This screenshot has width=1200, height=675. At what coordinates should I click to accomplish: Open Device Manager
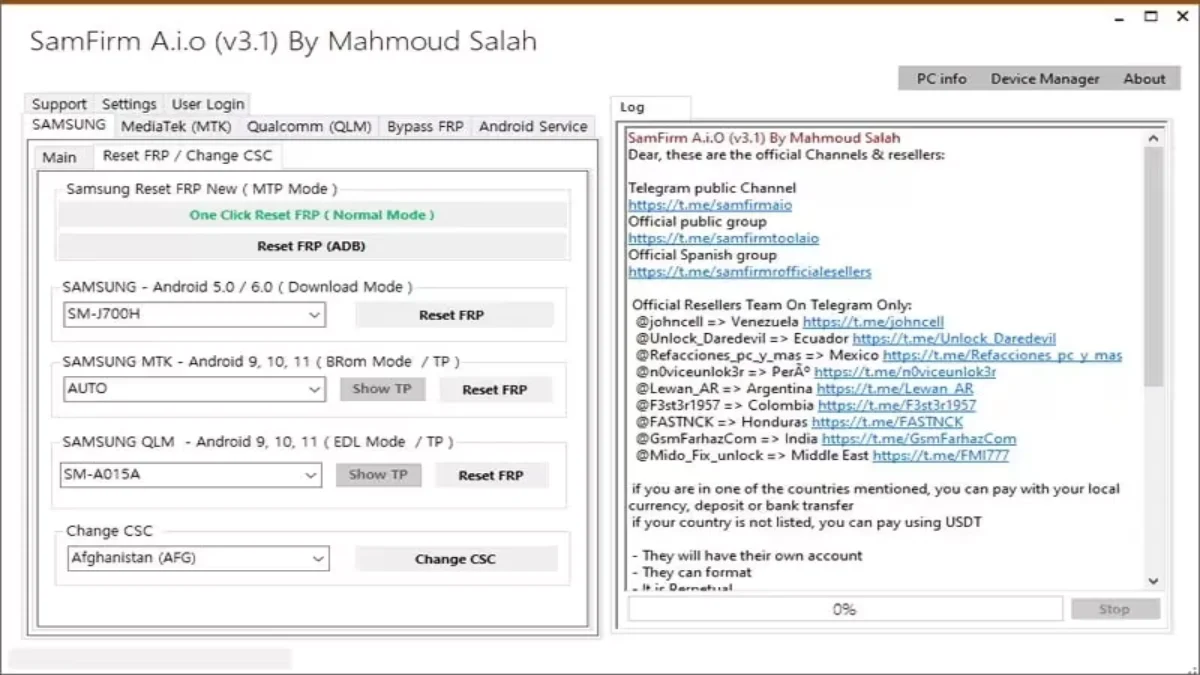click(1045, 79)
